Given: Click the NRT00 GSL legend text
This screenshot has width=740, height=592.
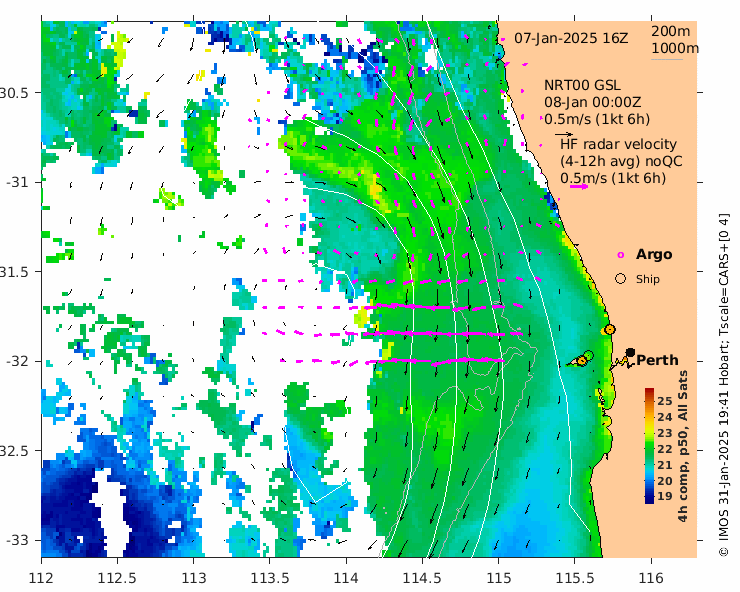Looking at the screenshot, I should click(x=582, y=85).
